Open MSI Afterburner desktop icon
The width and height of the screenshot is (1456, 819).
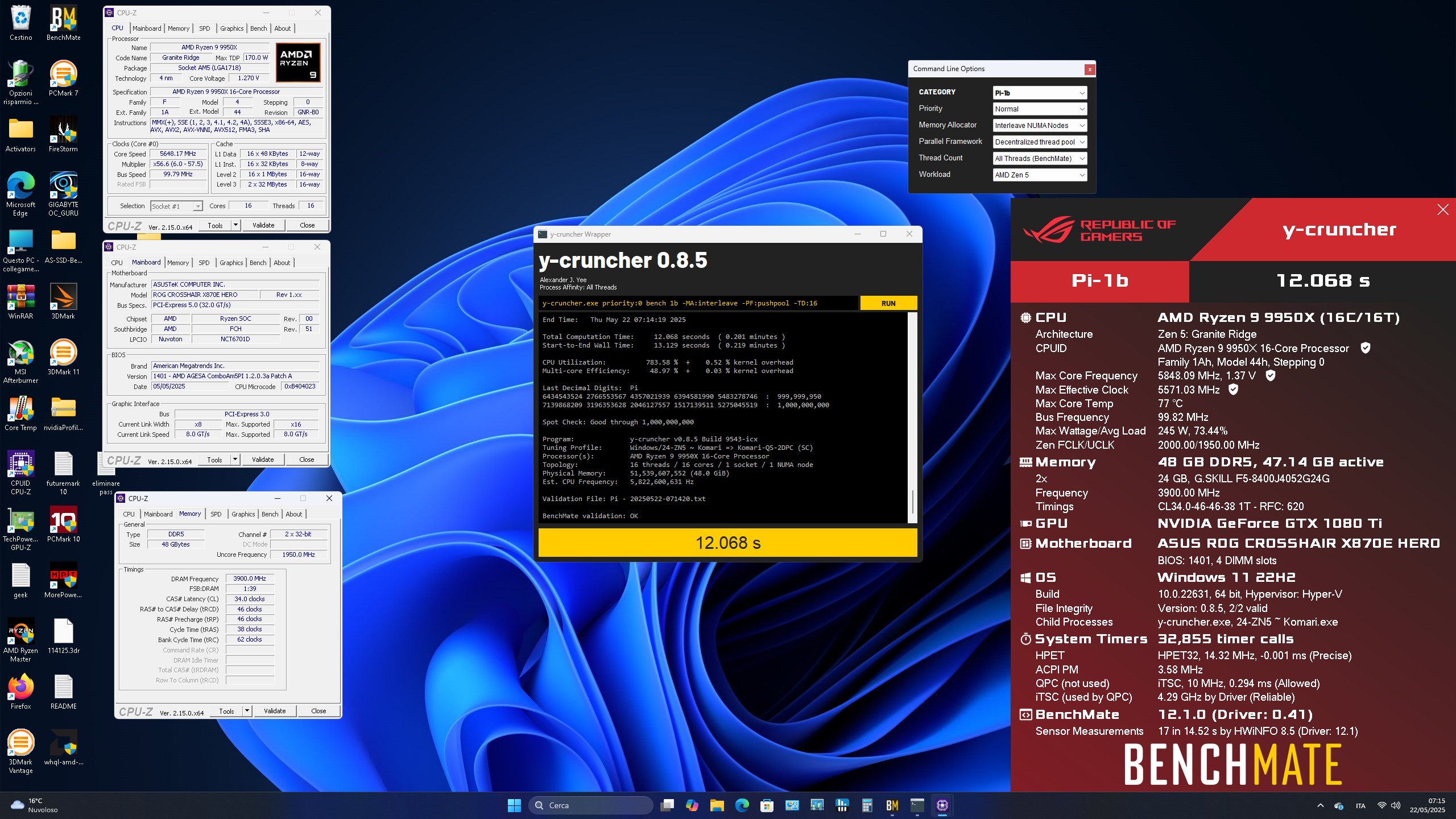tap(20, 361)
